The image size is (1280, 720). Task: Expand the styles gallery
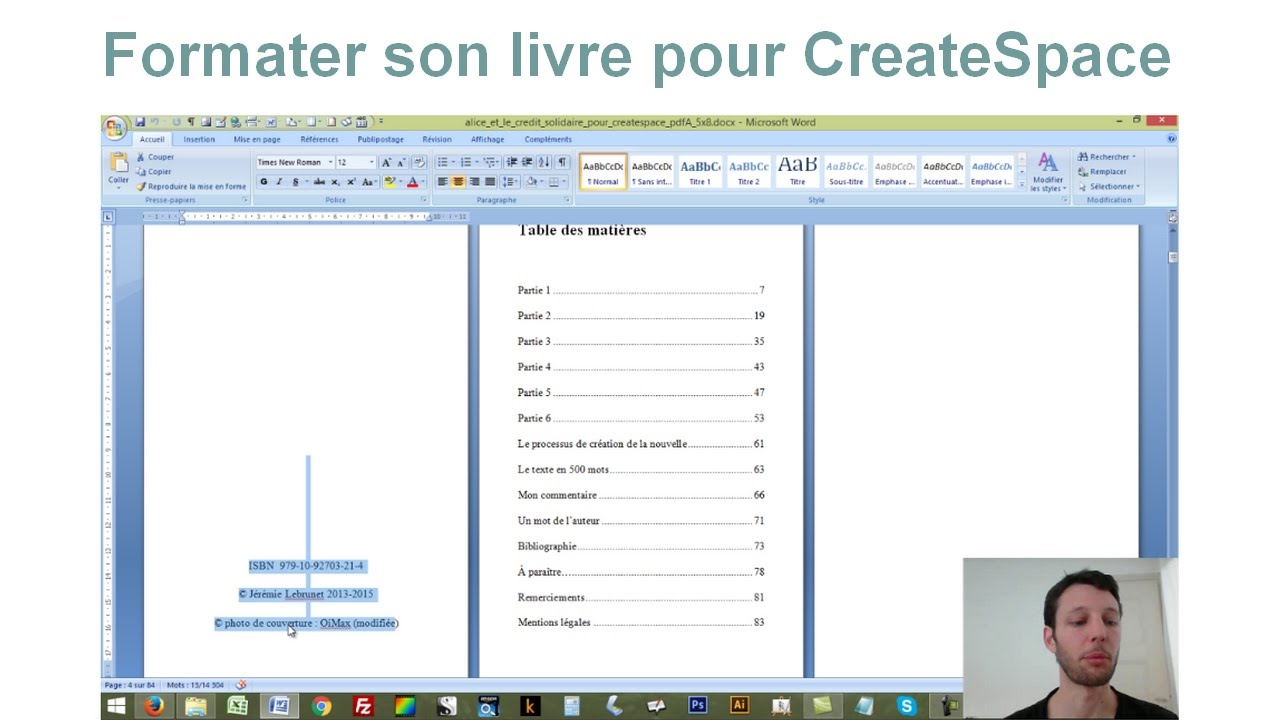1021,184
